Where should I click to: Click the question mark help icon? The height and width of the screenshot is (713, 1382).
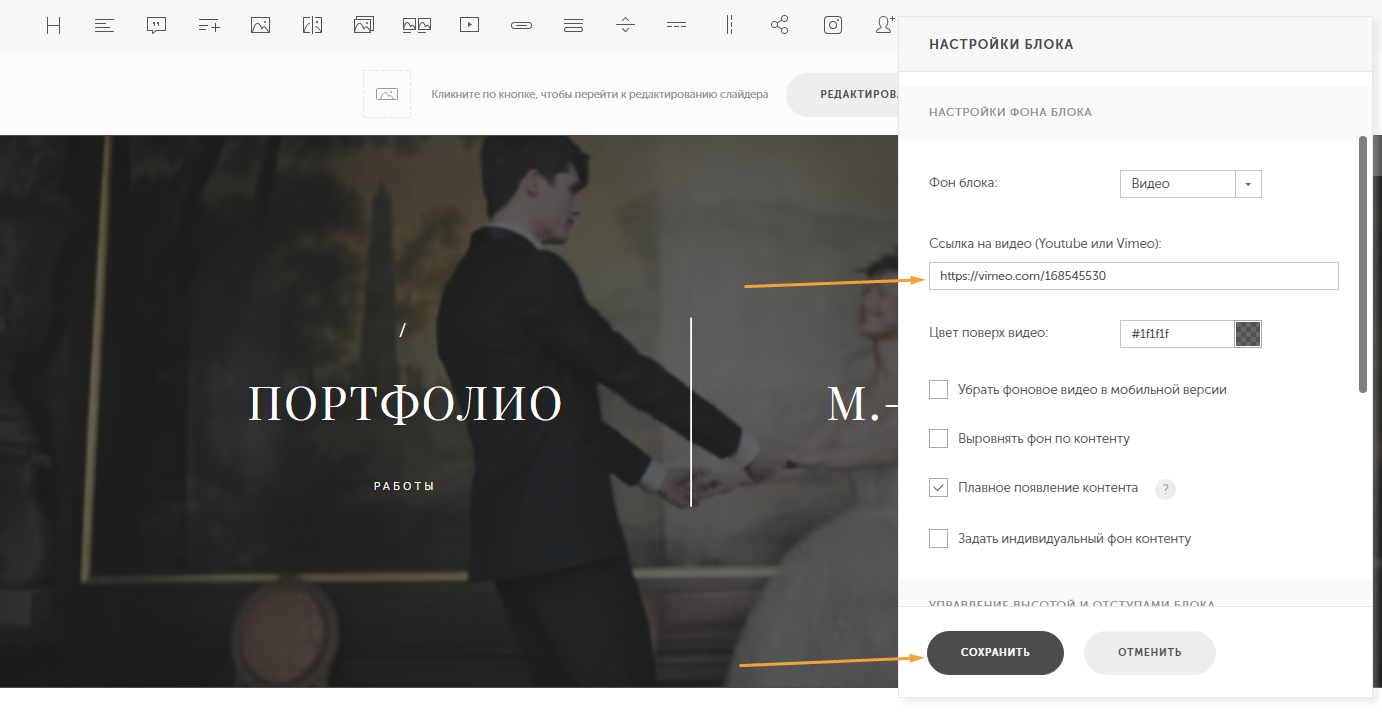coord(1165,489)
